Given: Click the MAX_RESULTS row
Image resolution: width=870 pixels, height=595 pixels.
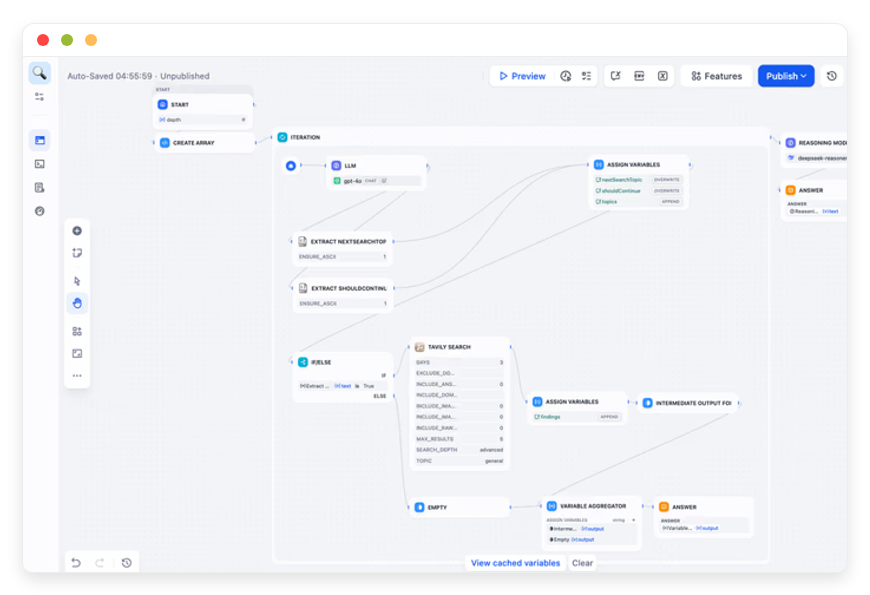Looking at the screenshot, I should tap(459, 438).
